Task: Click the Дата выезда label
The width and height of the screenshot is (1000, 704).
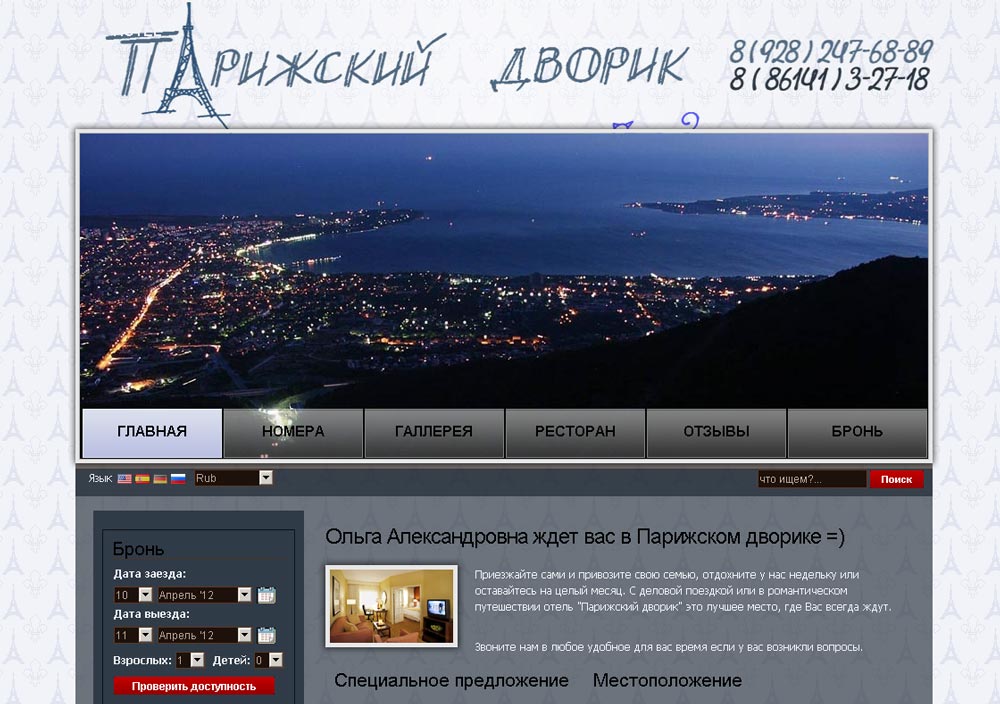Action: [x=151, y=614]
